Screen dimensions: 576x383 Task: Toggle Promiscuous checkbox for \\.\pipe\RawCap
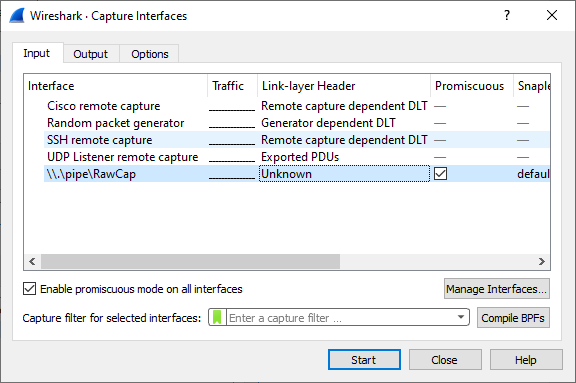tap(440, 174)
